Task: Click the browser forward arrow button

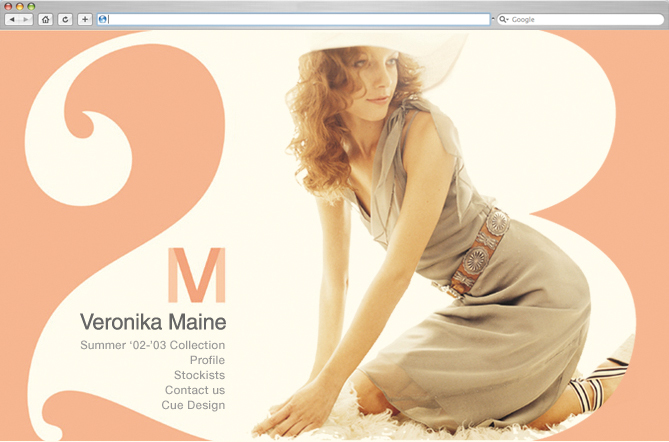Action: coord(27,19)
